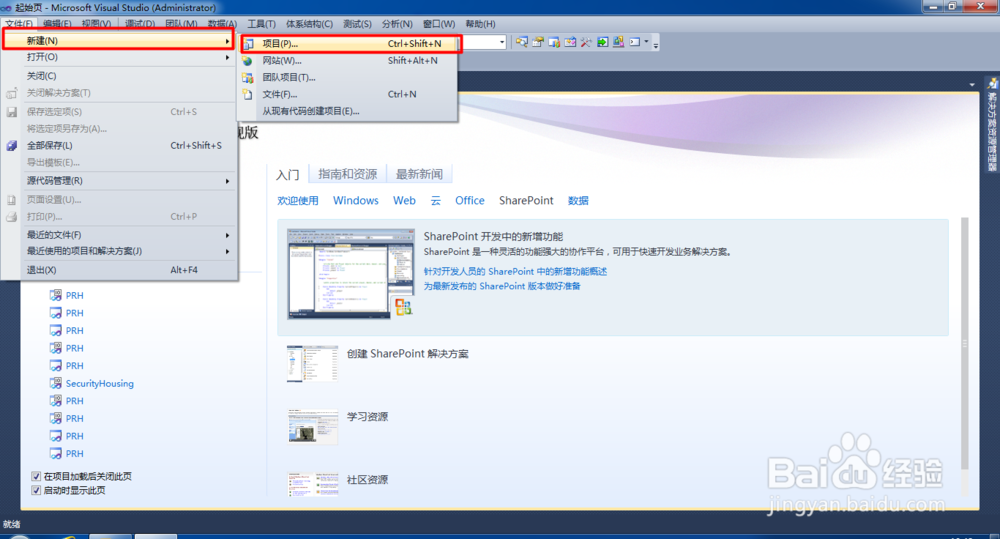Click the Windows category link
Viewport: 1000px width, 539px height.
pyautogui.click(x=356, y=200)
